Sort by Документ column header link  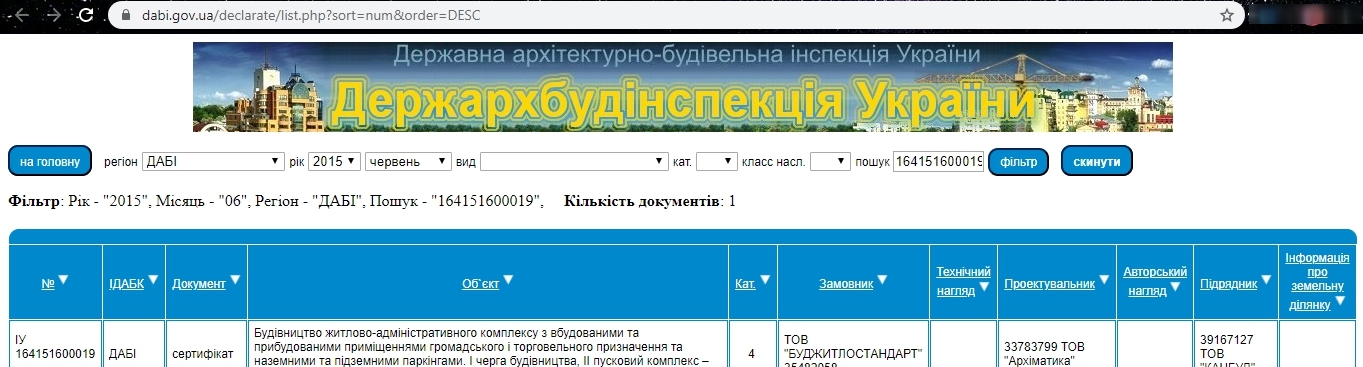[199, 283]
